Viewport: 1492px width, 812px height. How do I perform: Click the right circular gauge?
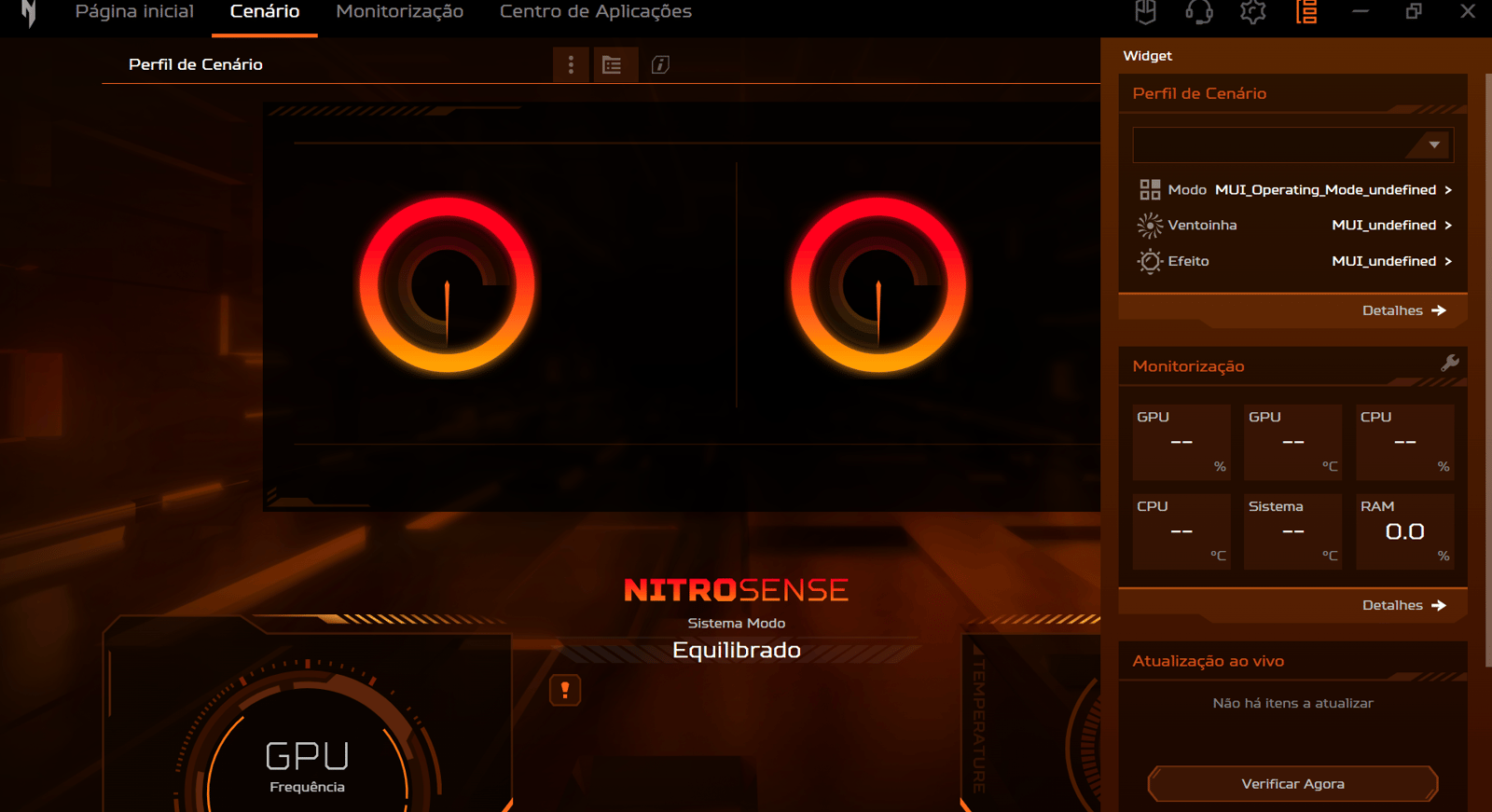click(878, 284)
